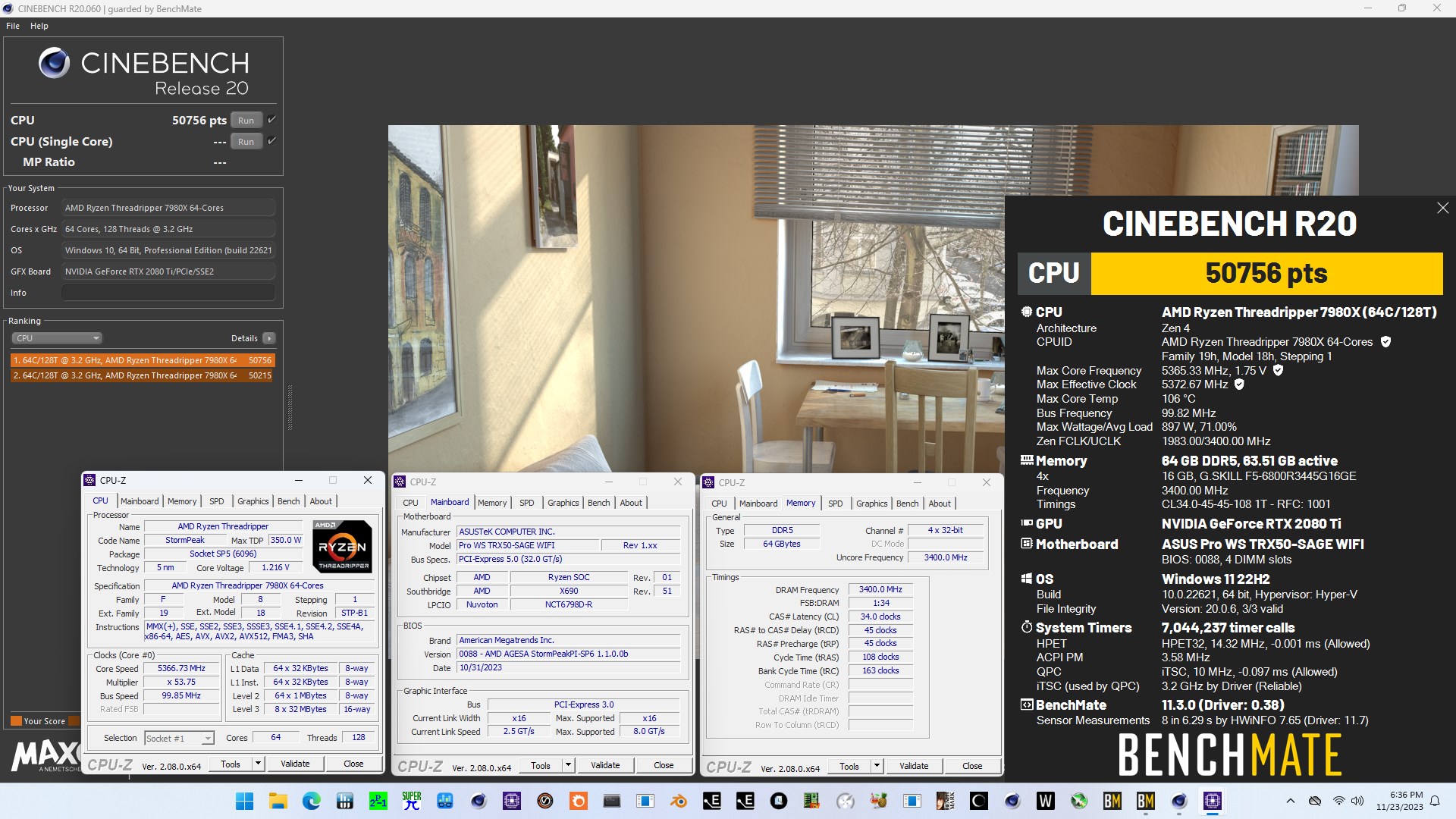The height and width of the screenshot is (819, 1456).
Task: Select ranking entry with score 50215
Action: click(143, 375)
